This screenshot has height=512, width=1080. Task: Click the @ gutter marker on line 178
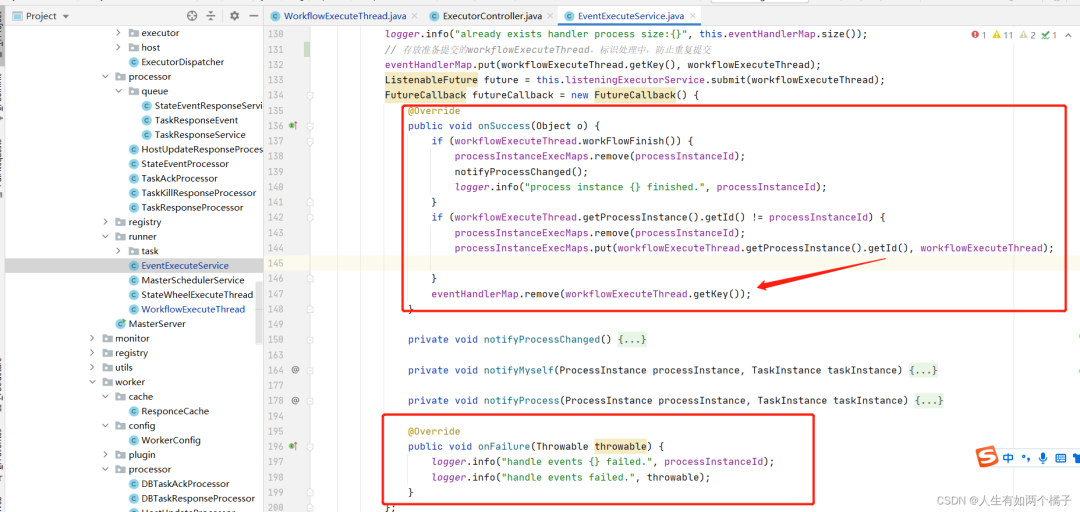pyautogui.click(x=295, y=400)
